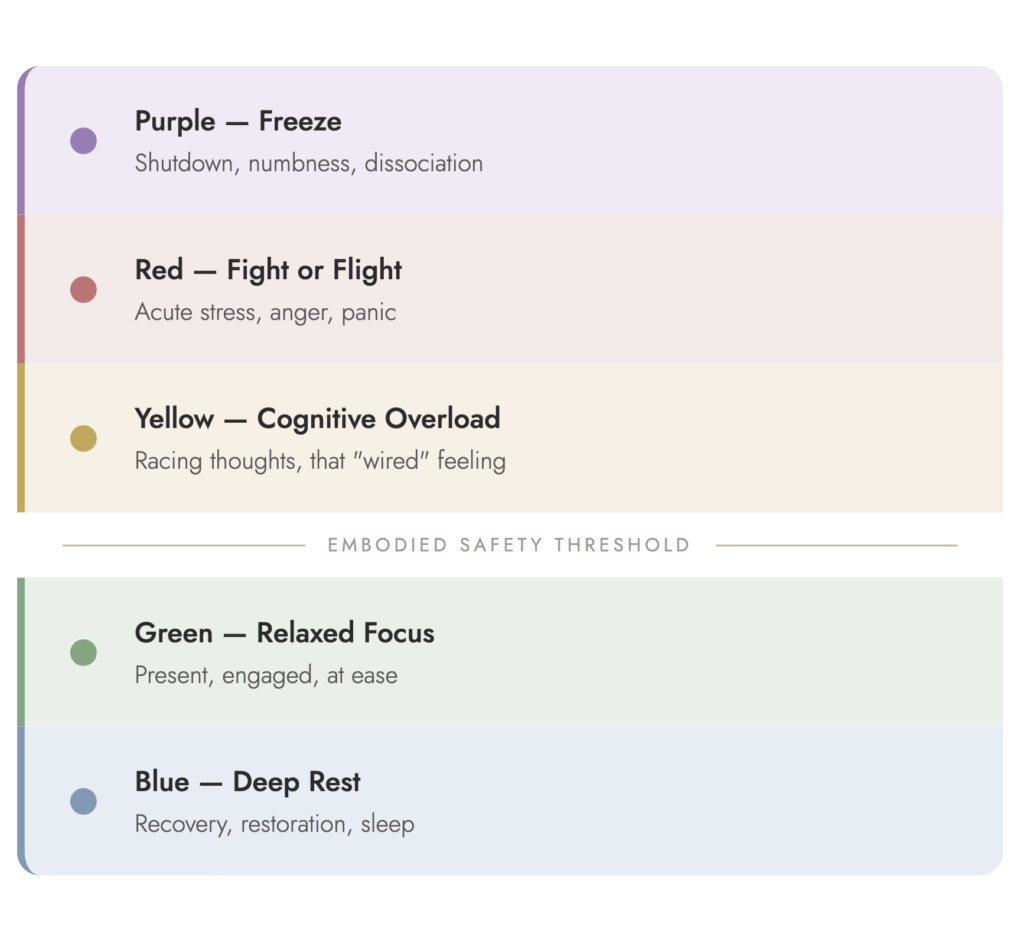Select "Recovery, restoration, sleep" description text
The image size is (1024, 934).
[274, 824]
